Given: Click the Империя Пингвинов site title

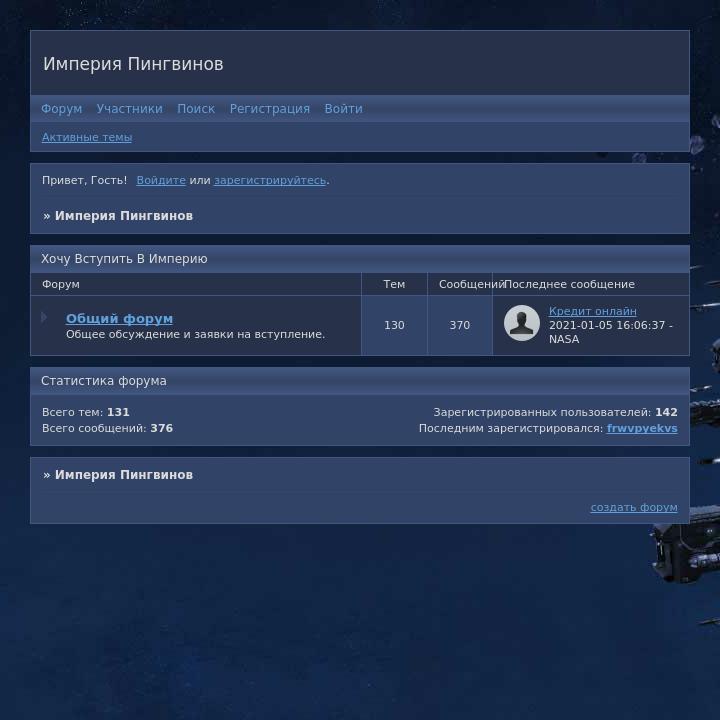Looking at the screenshot, I should pos(133,64).
